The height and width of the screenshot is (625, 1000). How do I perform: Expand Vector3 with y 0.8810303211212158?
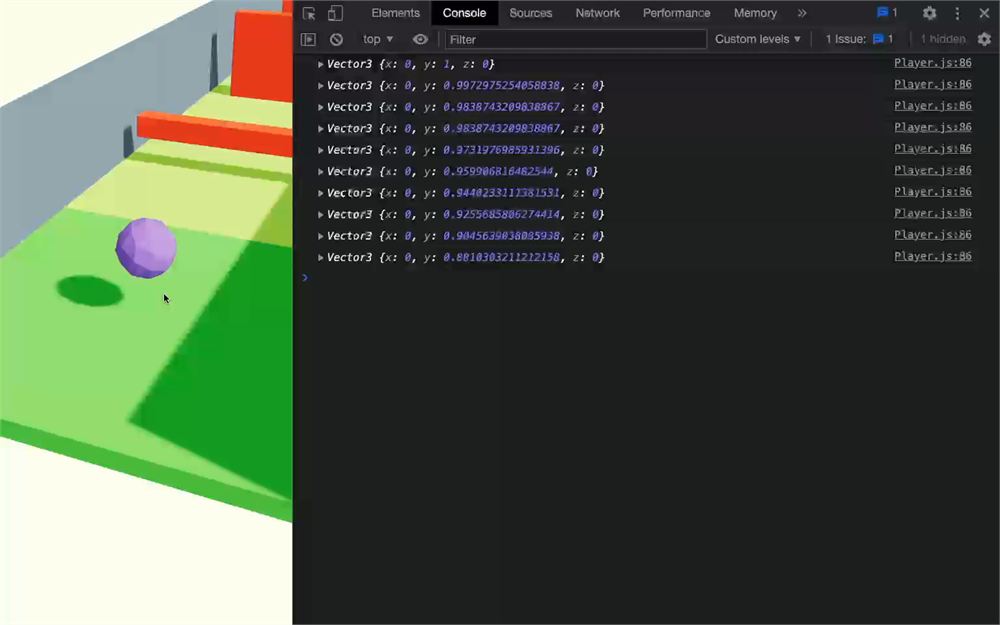(321, 258)
